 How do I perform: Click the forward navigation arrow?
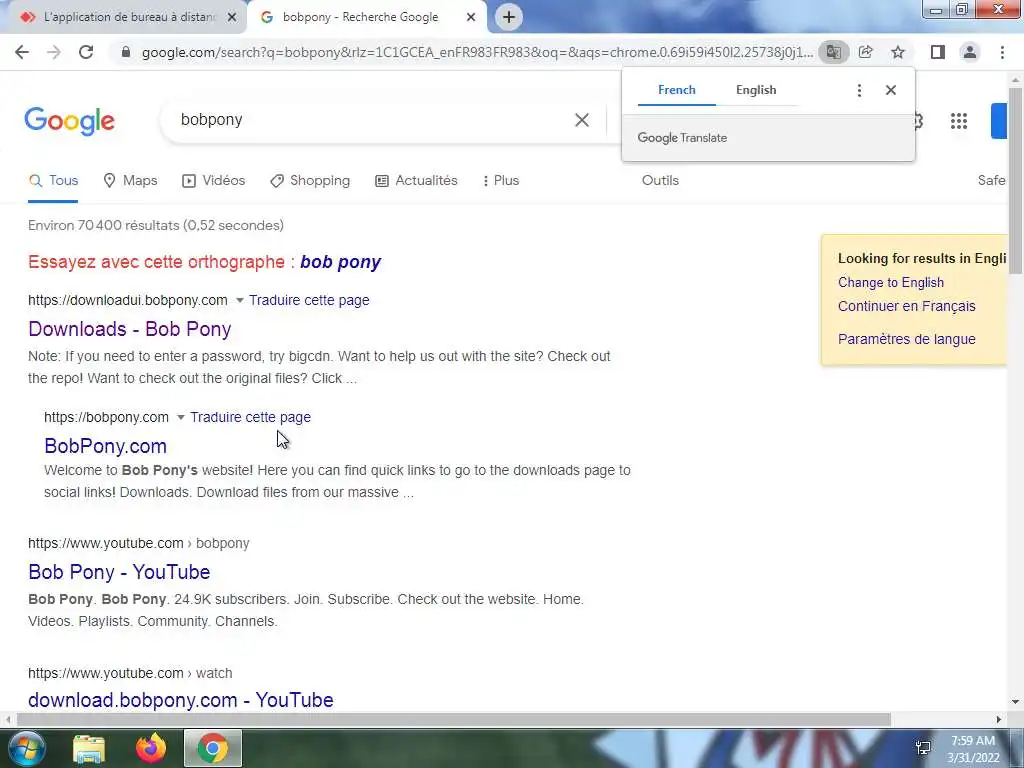[x=54, y=52]
